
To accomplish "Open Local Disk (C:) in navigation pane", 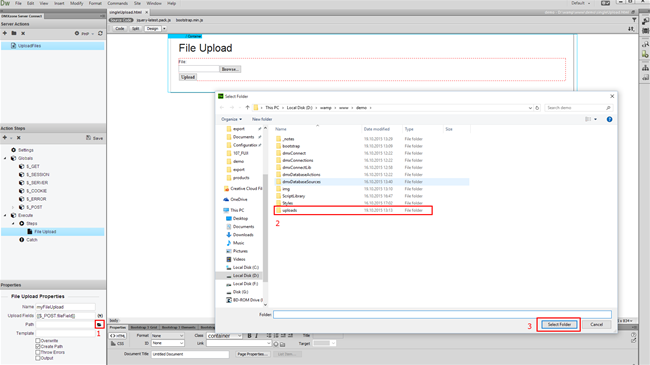I will [245, 268].
